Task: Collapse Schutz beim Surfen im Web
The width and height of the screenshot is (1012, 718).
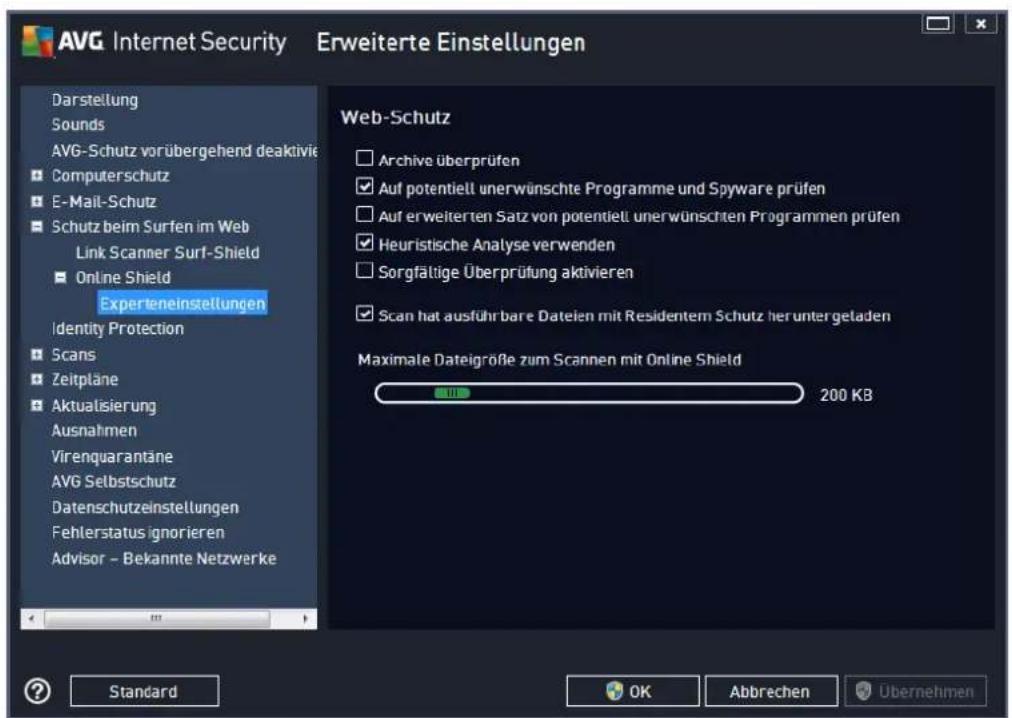Action: coord(37,227)
